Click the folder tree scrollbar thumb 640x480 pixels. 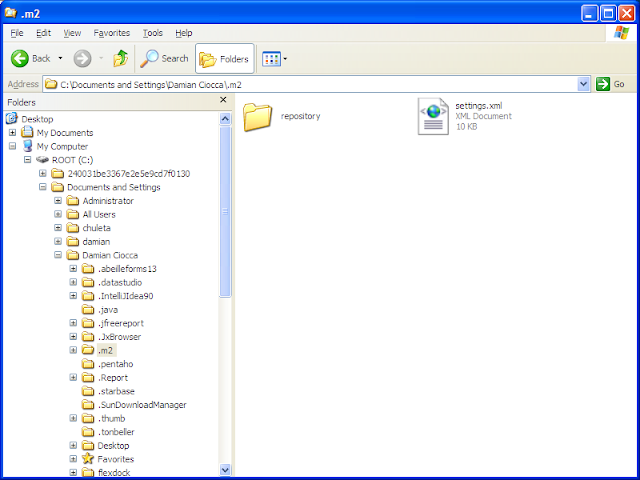click(225, 211)
